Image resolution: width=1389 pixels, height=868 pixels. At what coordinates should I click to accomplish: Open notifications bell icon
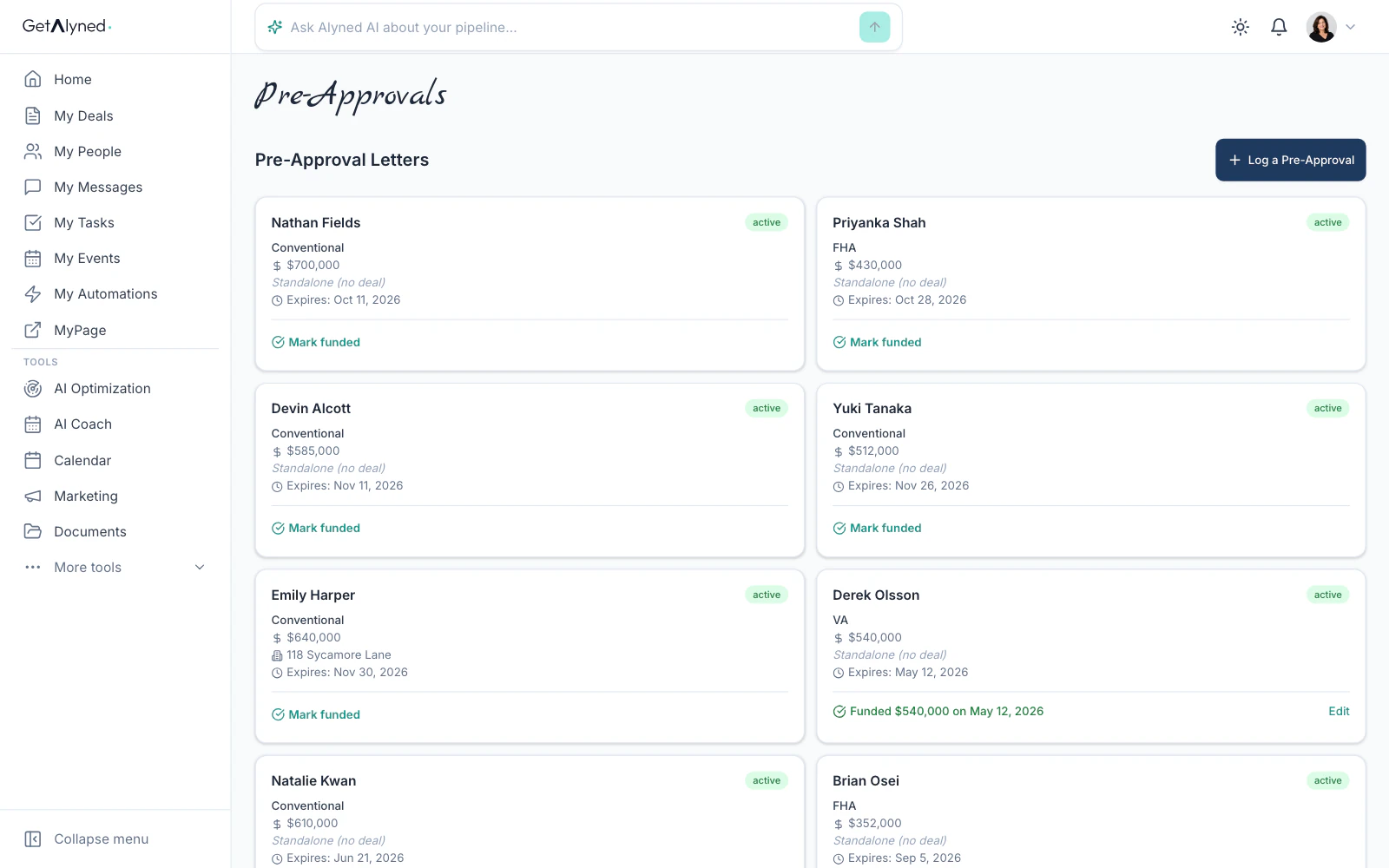pyautogui.click(x=1279, y=27)
